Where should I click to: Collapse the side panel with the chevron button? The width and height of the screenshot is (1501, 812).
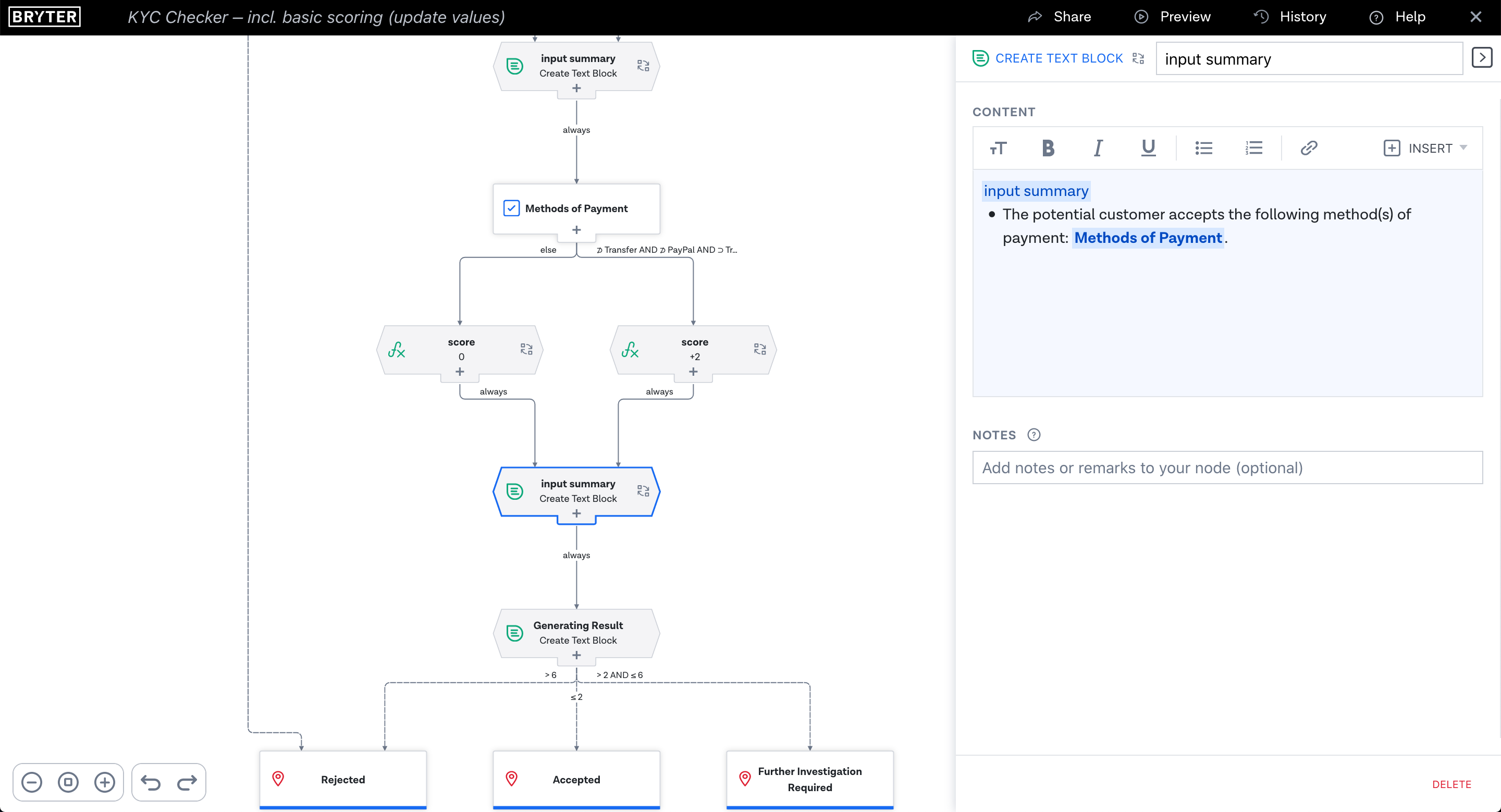(x=1481, y=58)
